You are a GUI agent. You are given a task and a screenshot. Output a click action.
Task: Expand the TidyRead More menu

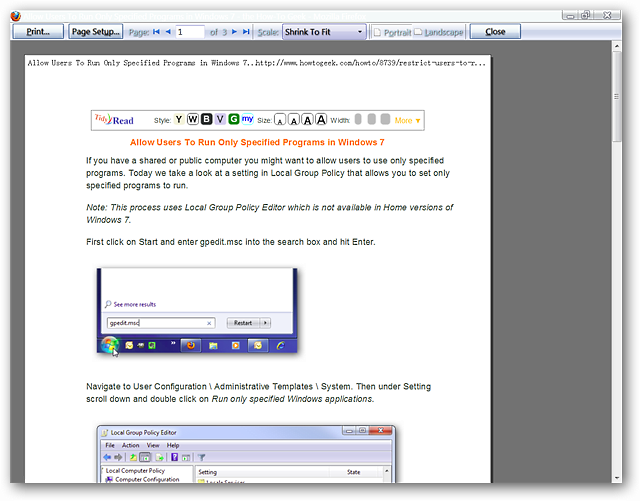[x=407, y=120]
